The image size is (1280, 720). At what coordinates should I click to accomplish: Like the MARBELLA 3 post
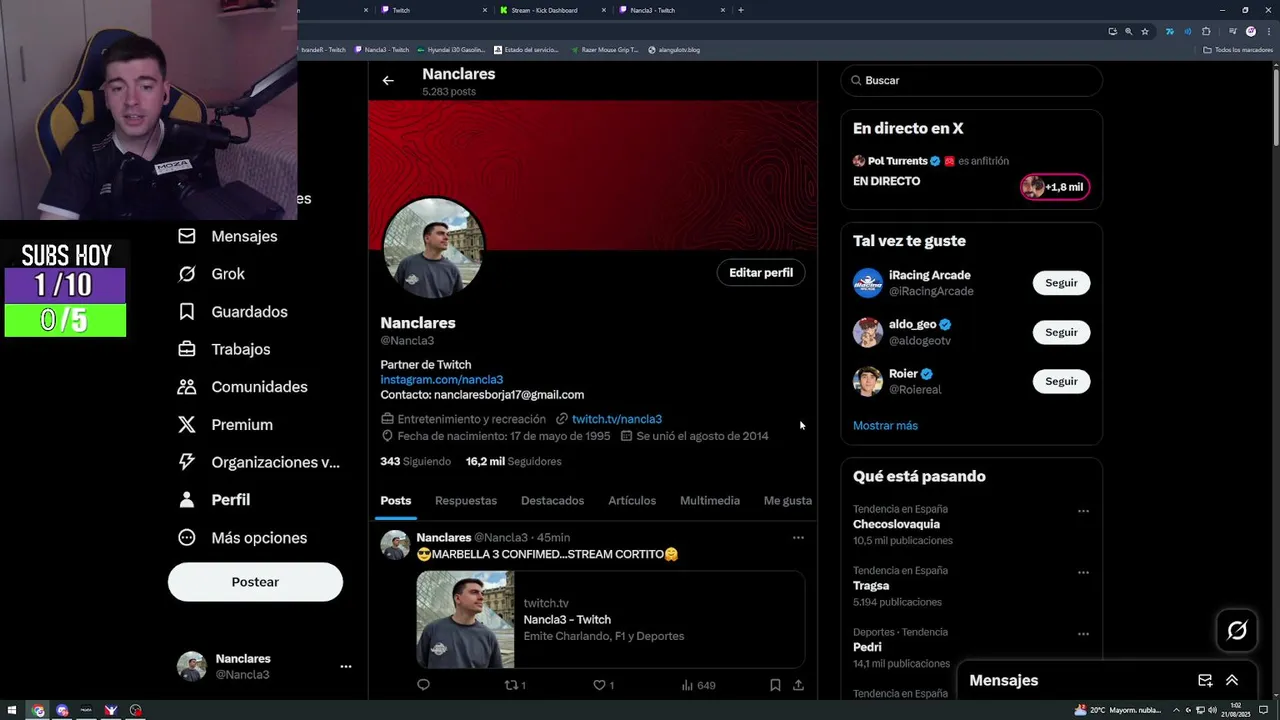[603, 685]
